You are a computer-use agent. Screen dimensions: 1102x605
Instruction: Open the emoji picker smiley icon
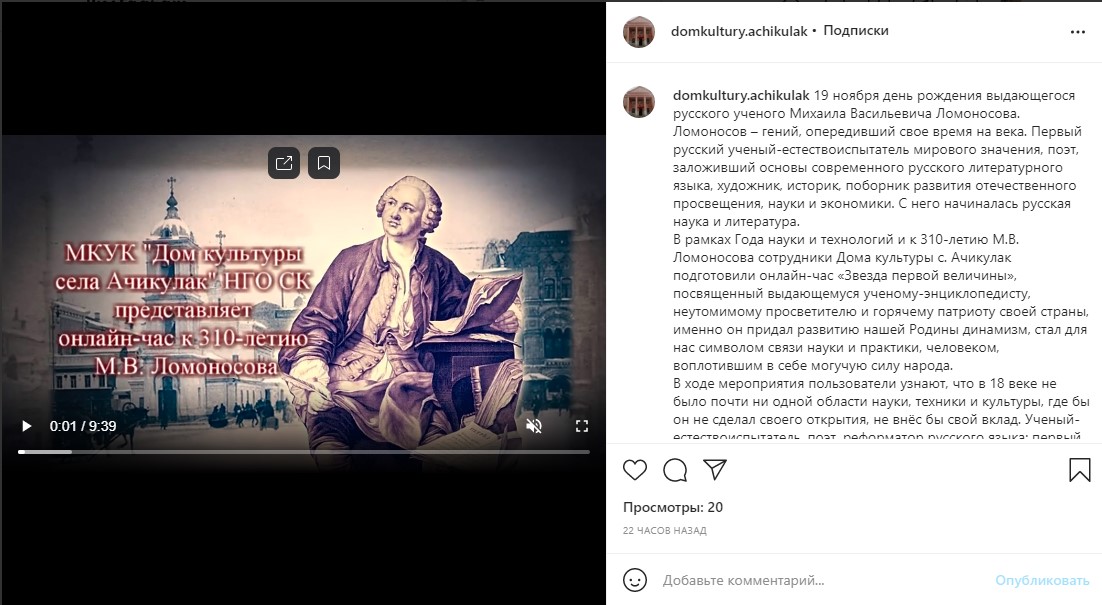pos(635,580)
